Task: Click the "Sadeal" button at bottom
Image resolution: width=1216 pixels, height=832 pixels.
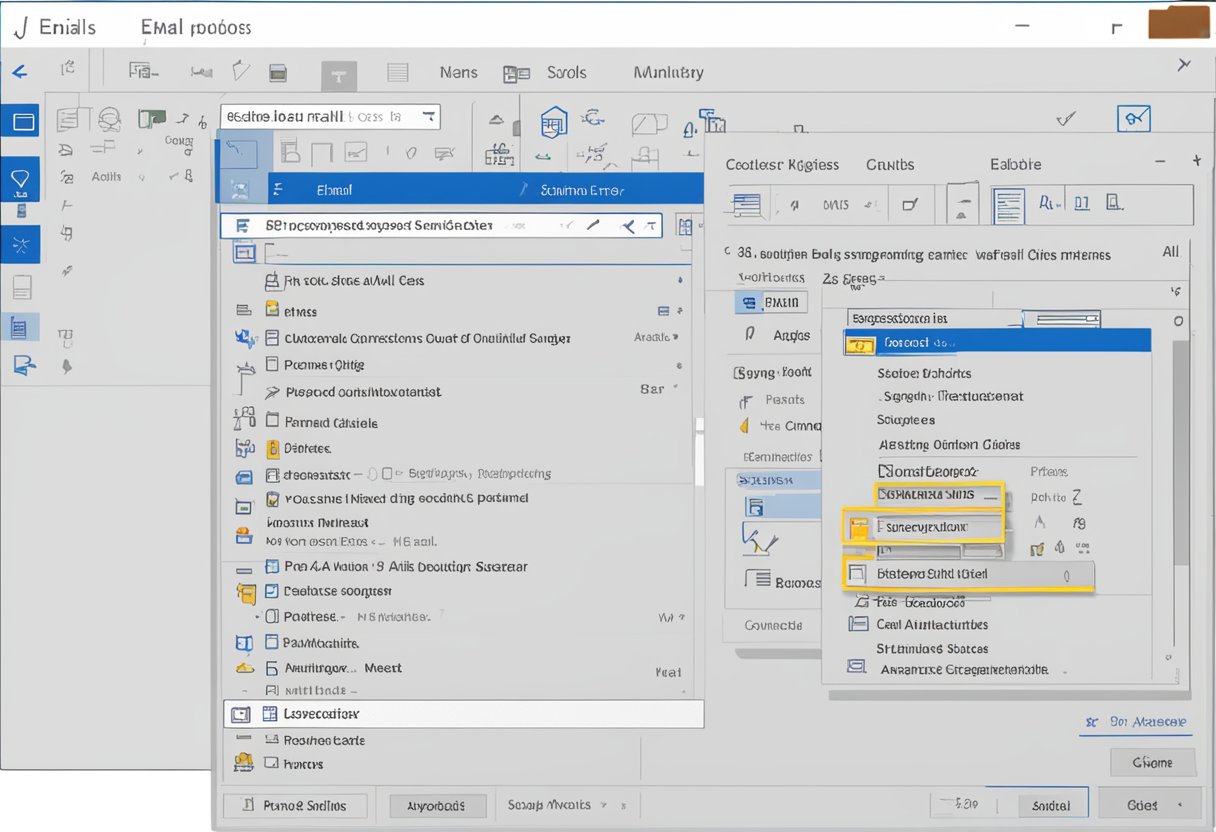Action: click(x=1051, y=805)
